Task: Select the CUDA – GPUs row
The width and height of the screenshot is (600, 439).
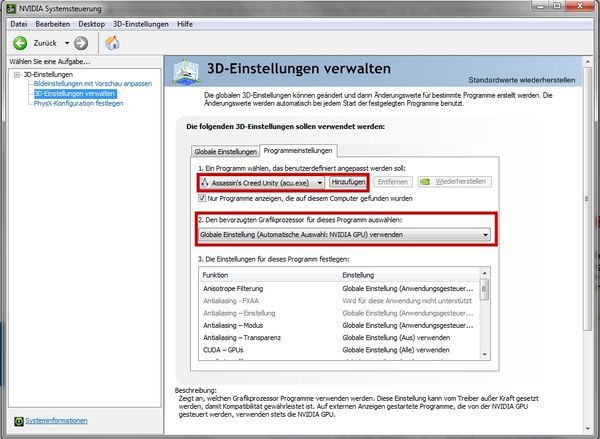Action: coord(339,350)
